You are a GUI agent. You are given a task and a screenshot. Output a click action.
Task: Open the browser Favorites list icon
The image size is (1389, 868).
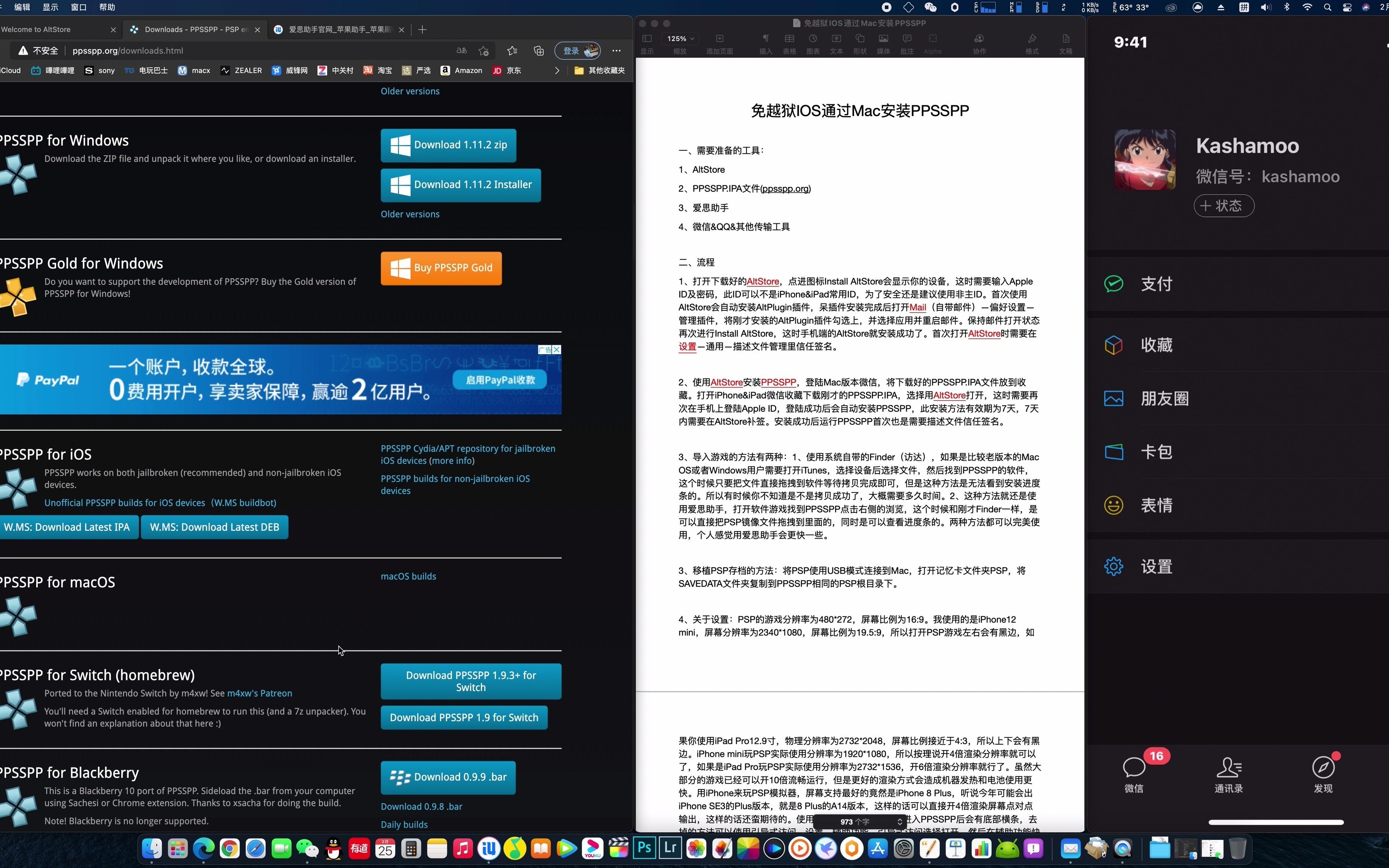click(512, 50)
